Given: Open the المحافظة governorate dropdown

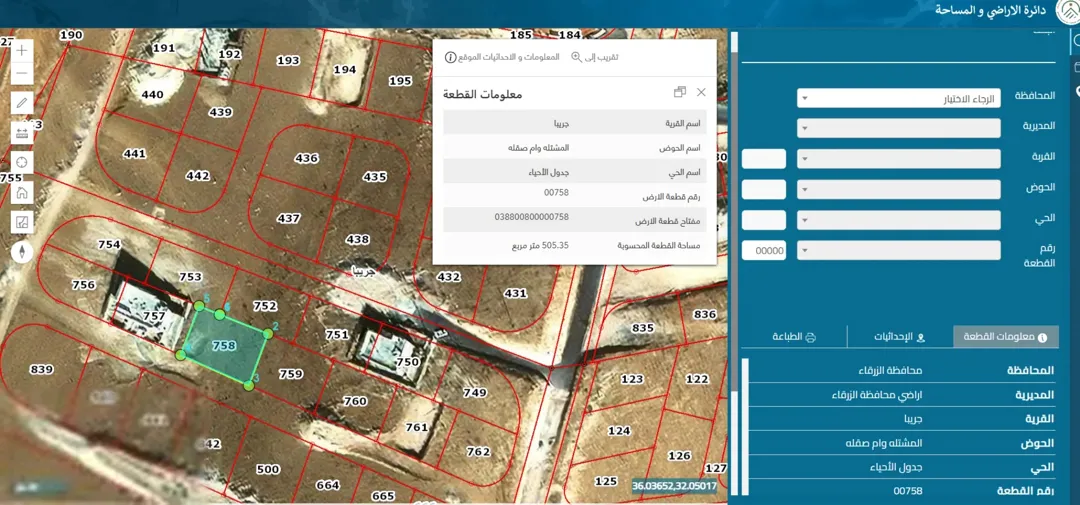Looking at the screenshot, I should [898, 98].
